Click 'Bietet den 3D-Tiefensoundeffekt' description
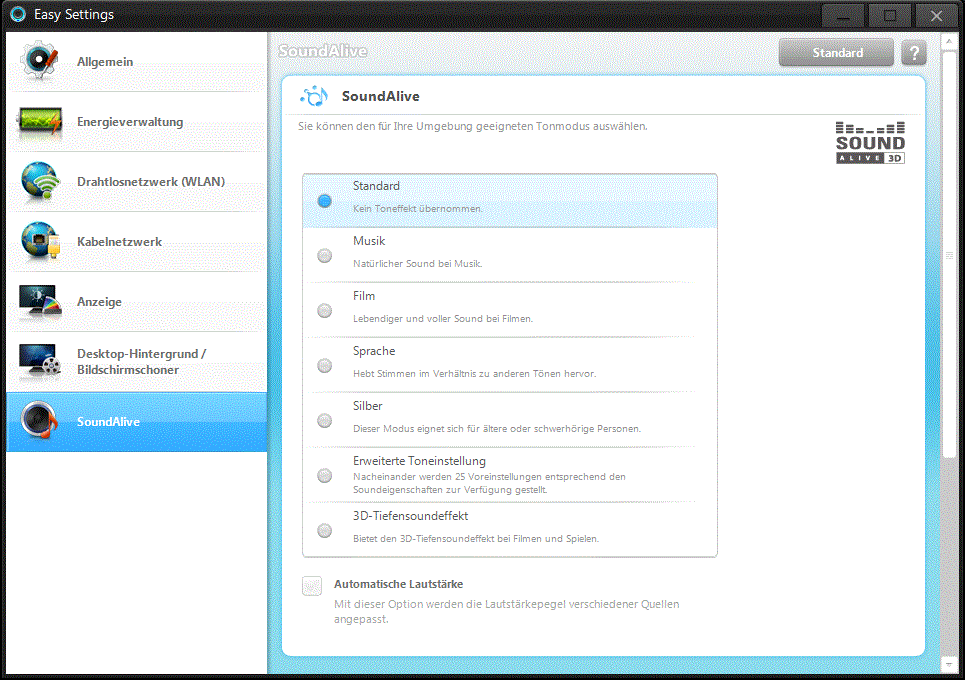The width and height of the screenshot is (965, 680). click(x=476, y=538)
